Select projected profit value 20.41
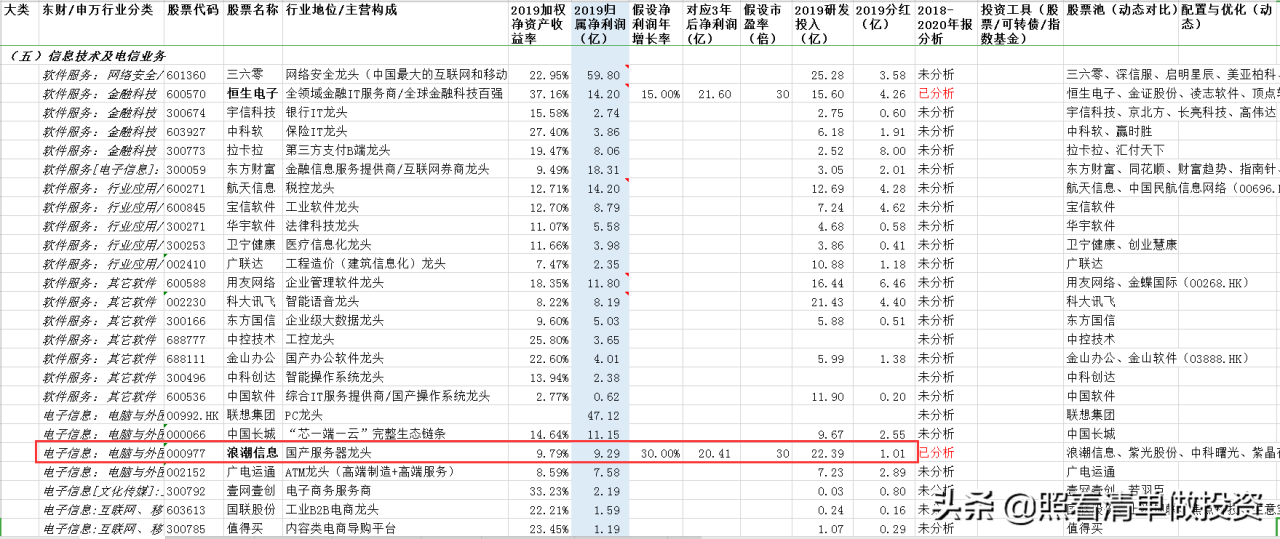This screenshot has width=1280, height=539. pos(715,452)
